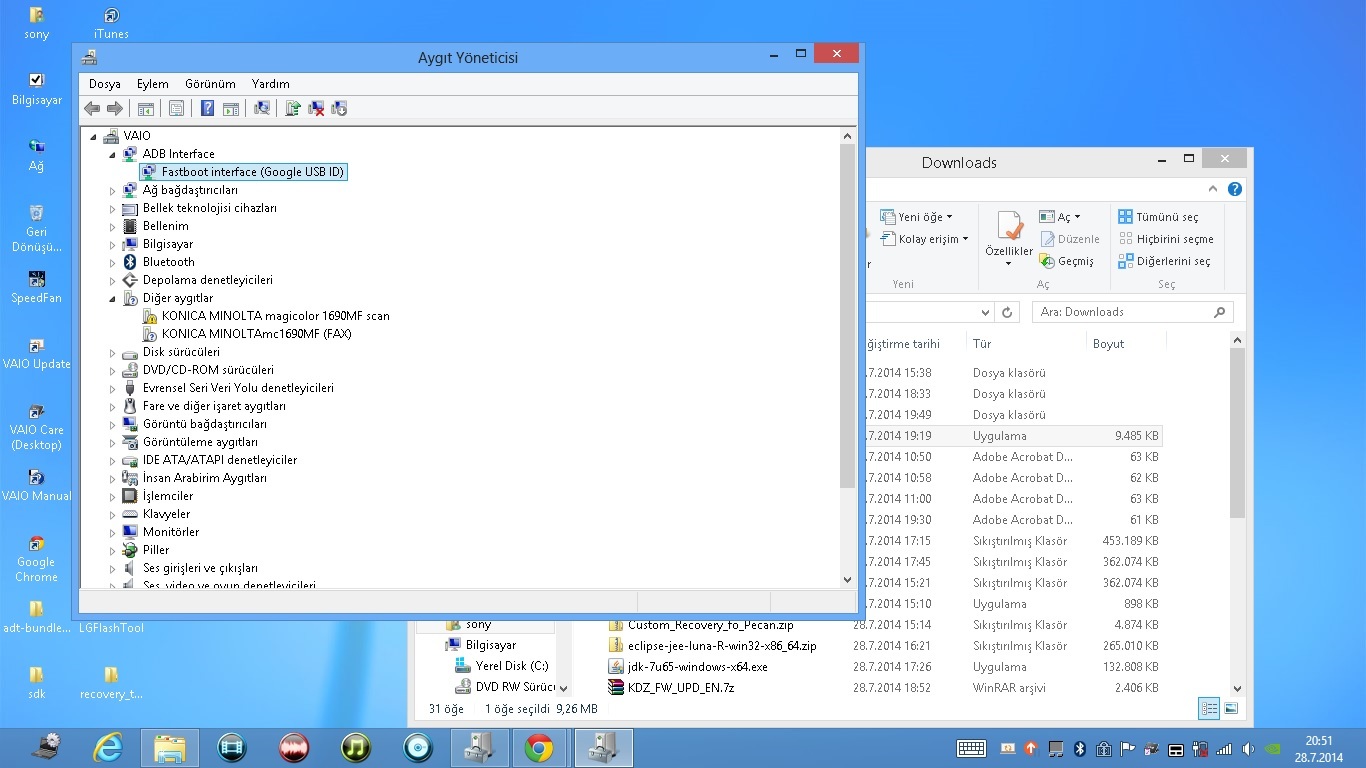The height and width of the screenshot is (768, 1366).
Task: Go back with the Device Manager back arrow
Action: [x=92, y=108]
